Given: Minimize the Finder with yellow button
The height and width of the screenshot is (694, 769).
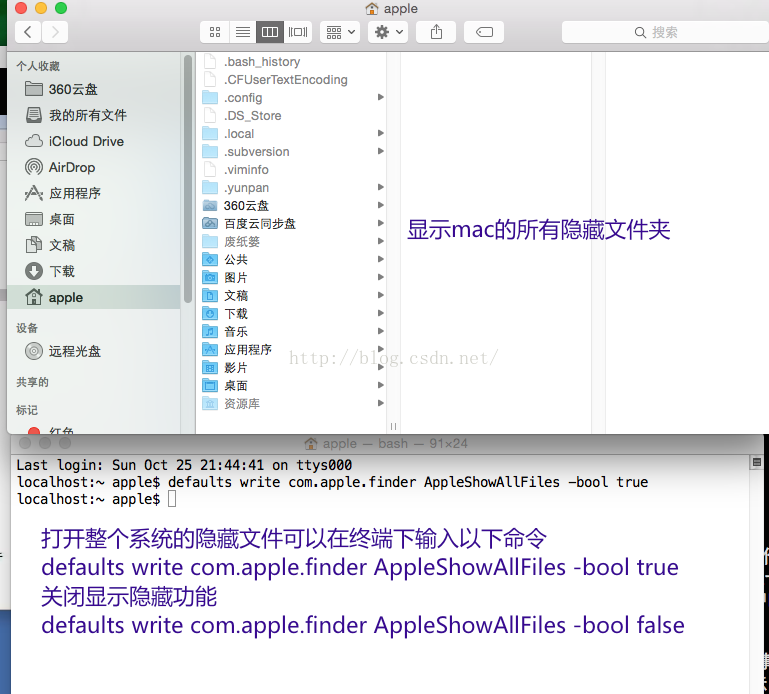Looking at the screenshot, I should 41,8.
